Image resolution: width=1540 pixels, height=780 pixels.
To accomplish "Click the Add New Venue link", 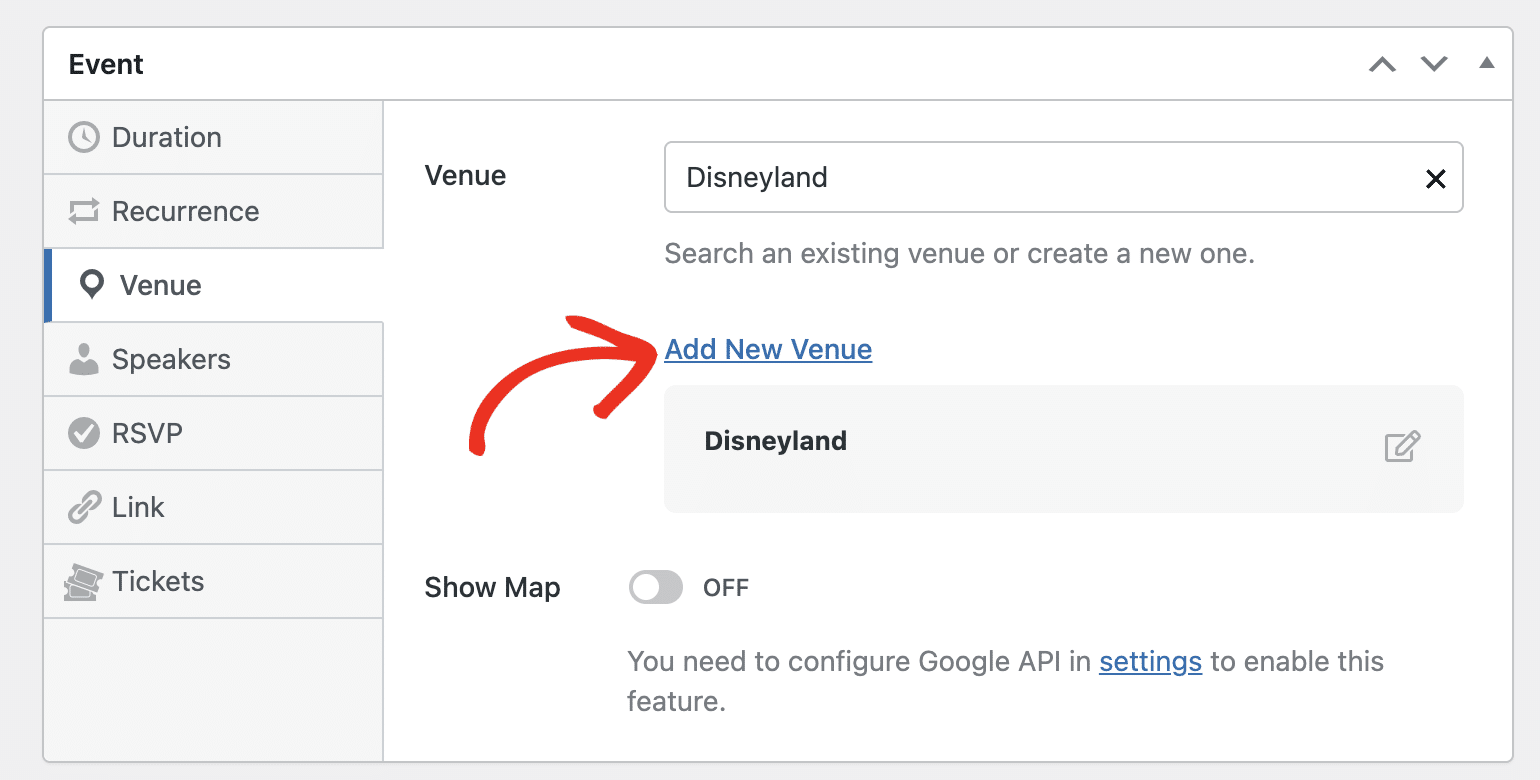I will [768, 349].
